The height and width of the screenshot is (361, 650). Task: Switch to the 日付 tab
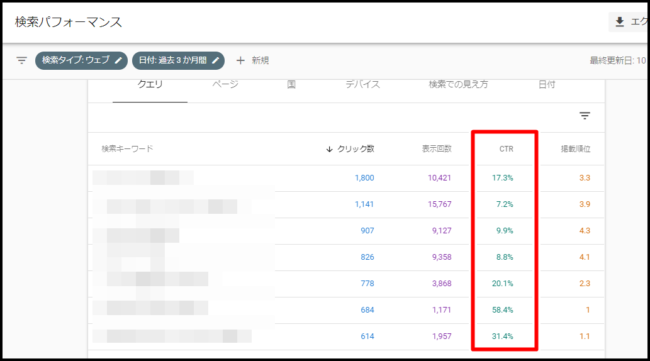point(547,84)
